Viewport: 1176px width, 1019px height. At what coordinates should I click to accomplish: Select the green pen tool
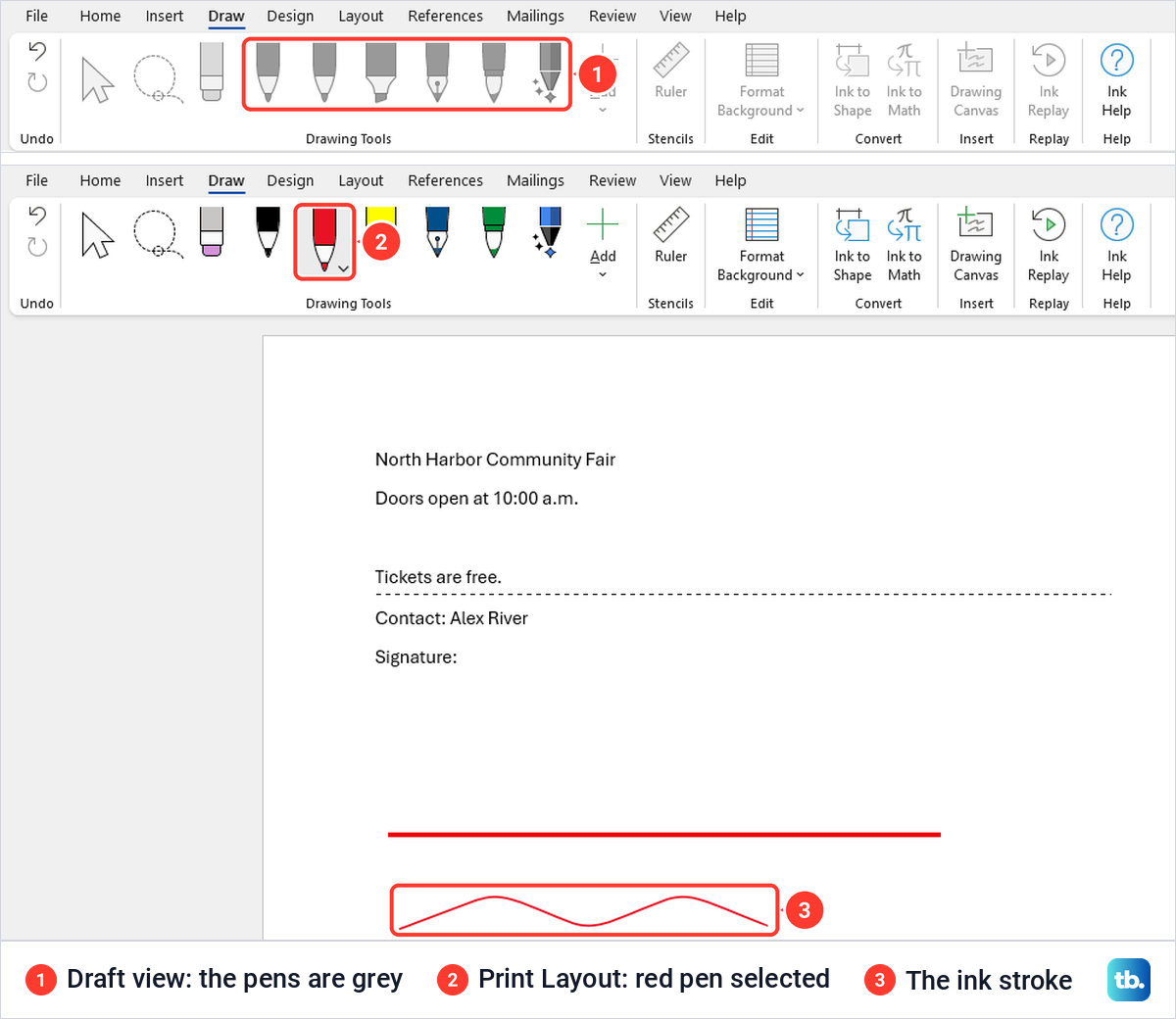494,232
